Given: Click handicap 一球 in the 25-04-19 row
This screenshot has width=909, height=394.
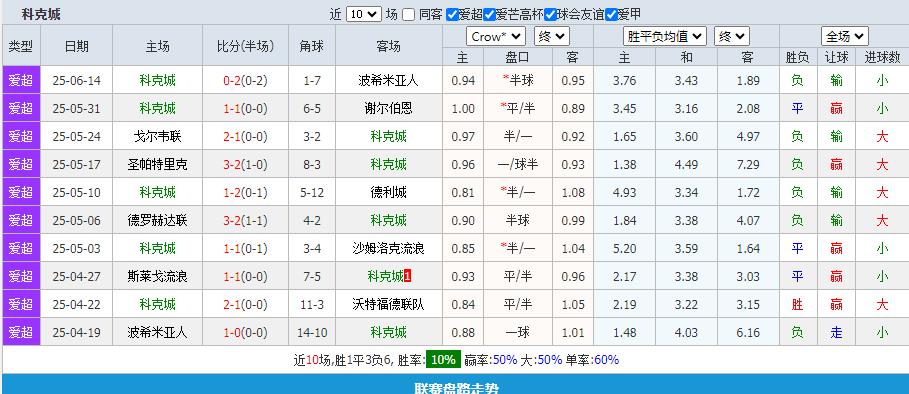Looking at the screenshot, I should click(x=518, y=333).
